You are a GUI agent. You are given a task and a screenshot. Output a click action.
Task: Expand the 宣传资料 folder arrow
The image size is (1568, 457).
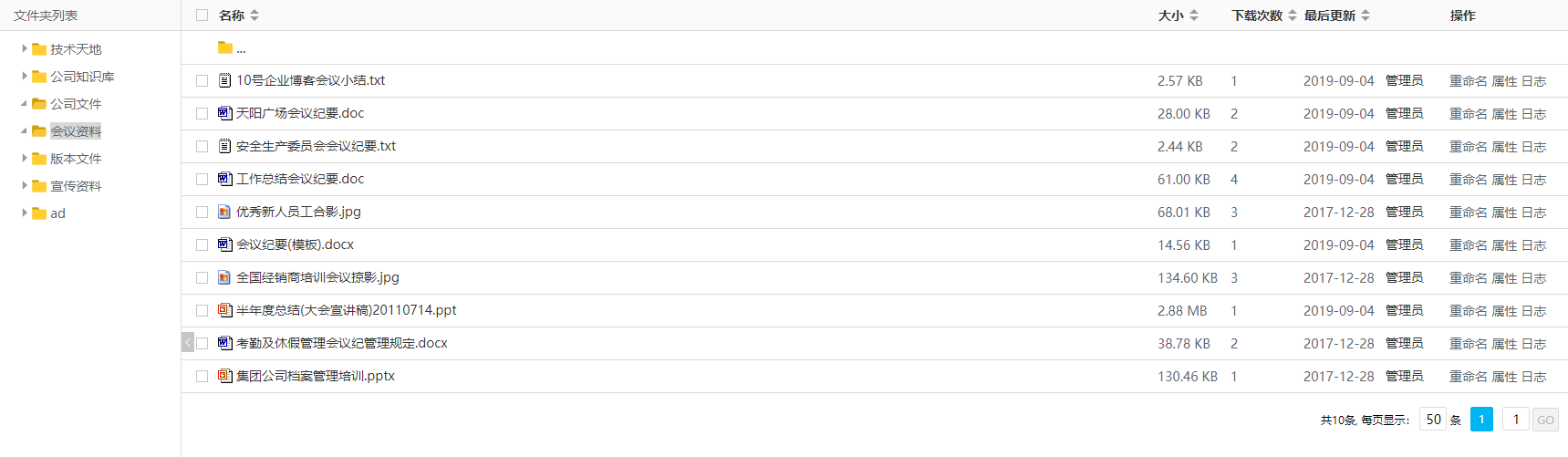coord(25,186)
